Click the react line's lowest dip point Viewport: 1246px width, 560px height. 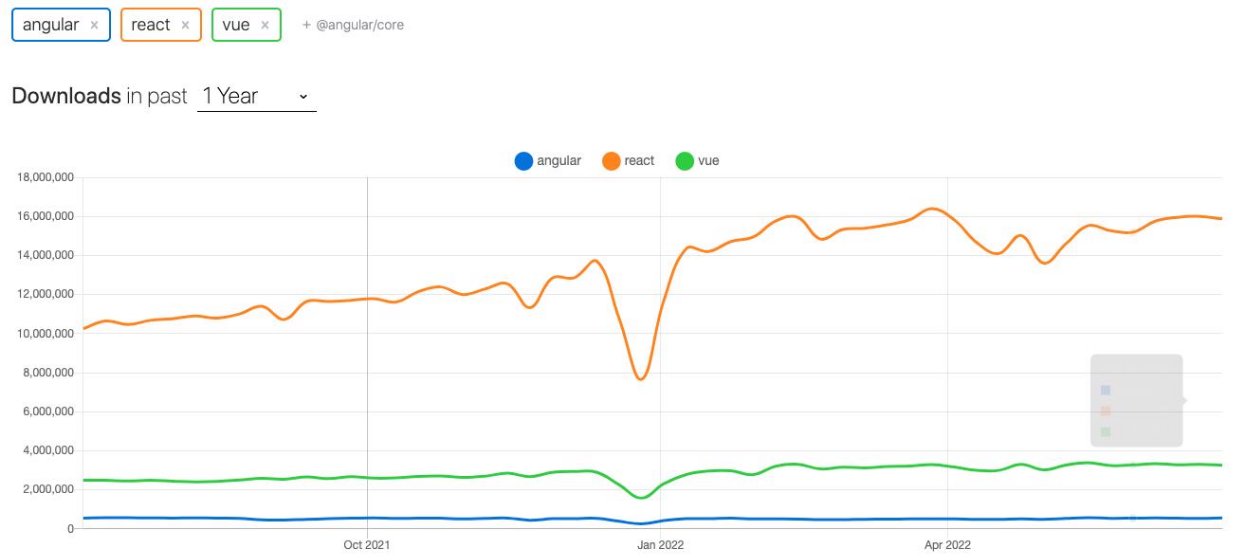coord(641,378)
